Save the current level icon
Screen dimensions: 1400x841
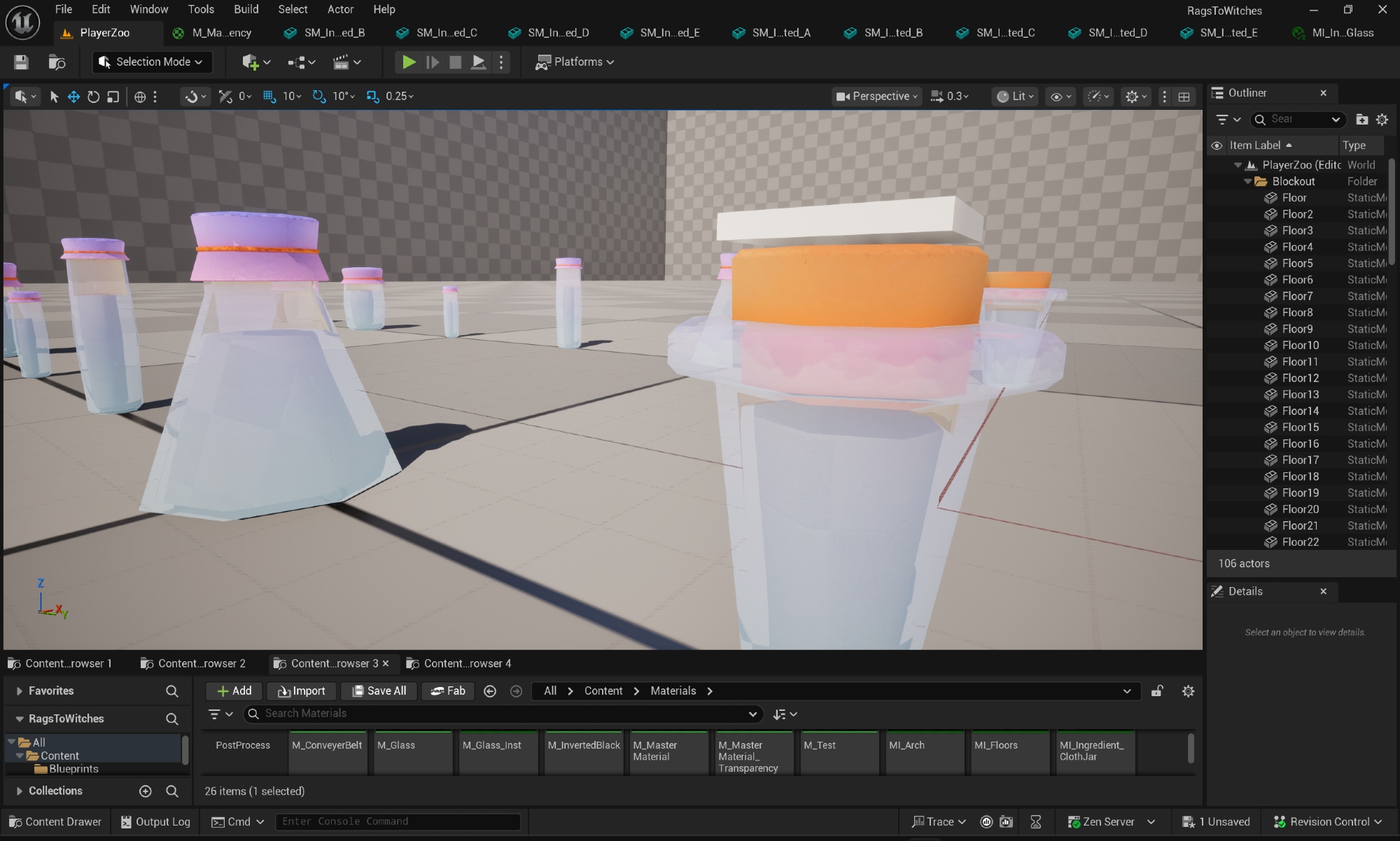pos(21,62)
